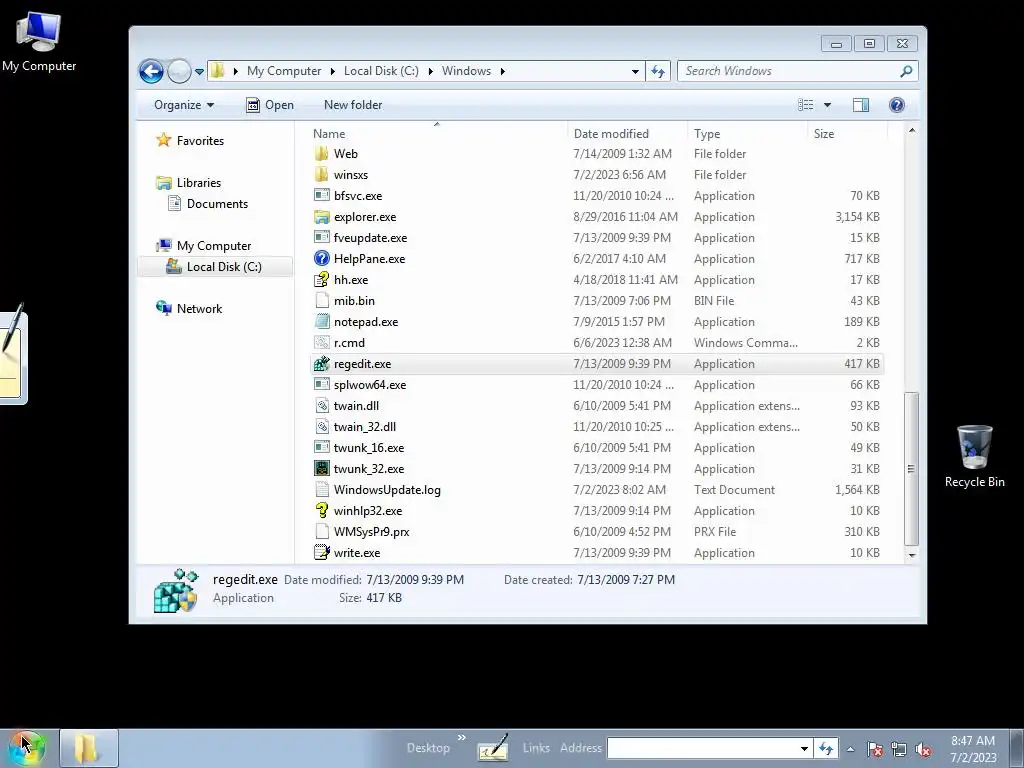Click Local Disk (C:) breadcrumb segment
This screenshot has width=1024, height=768.
pos(381,71)
